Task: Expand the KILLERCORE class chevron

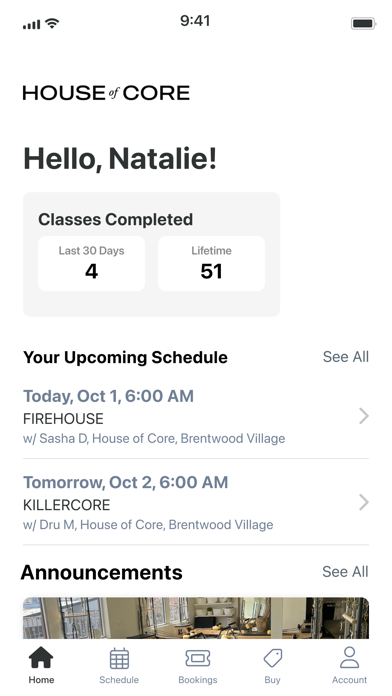Action: 364,502
